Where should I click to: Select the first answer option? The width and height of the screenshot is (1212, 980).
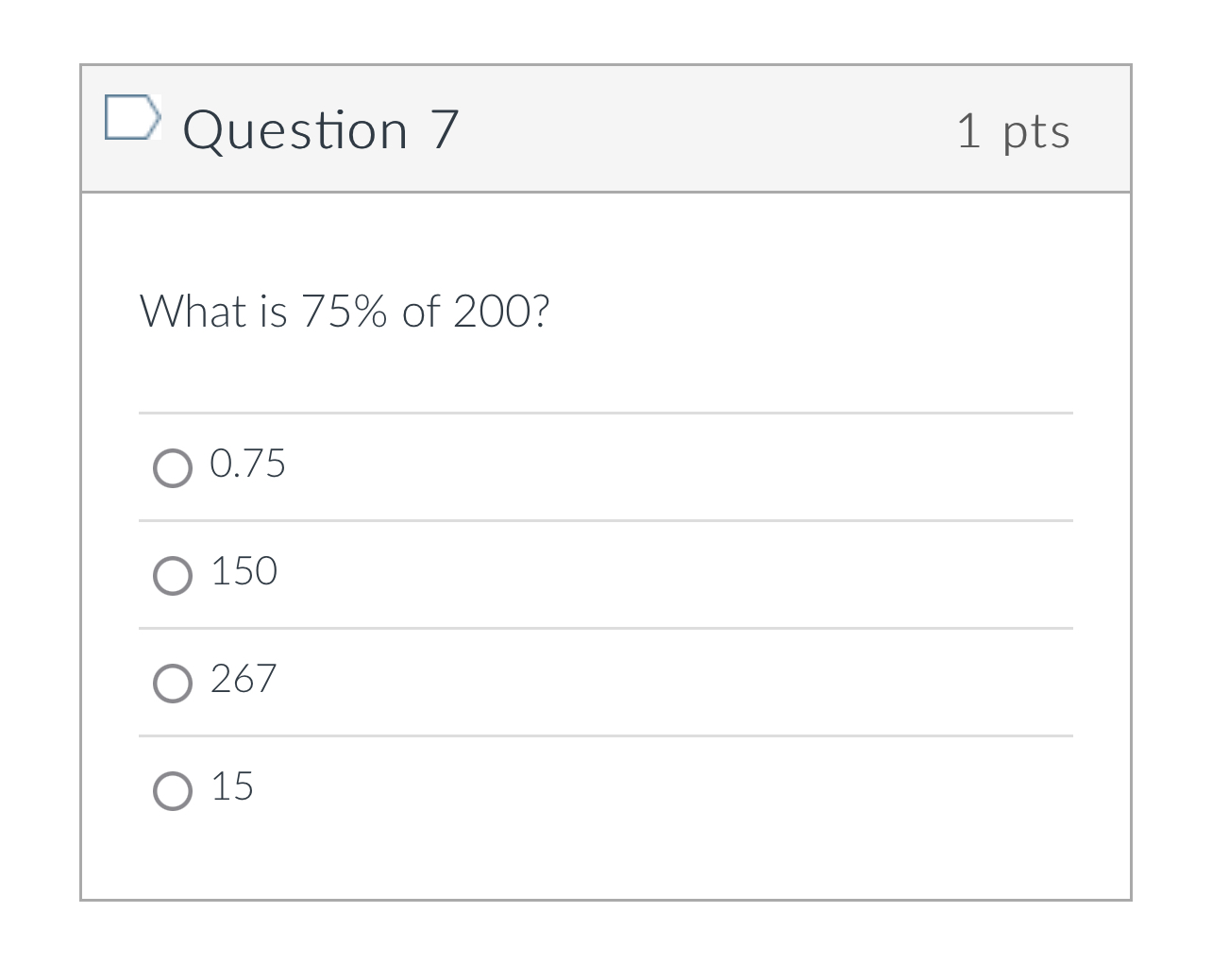point(173,468)
